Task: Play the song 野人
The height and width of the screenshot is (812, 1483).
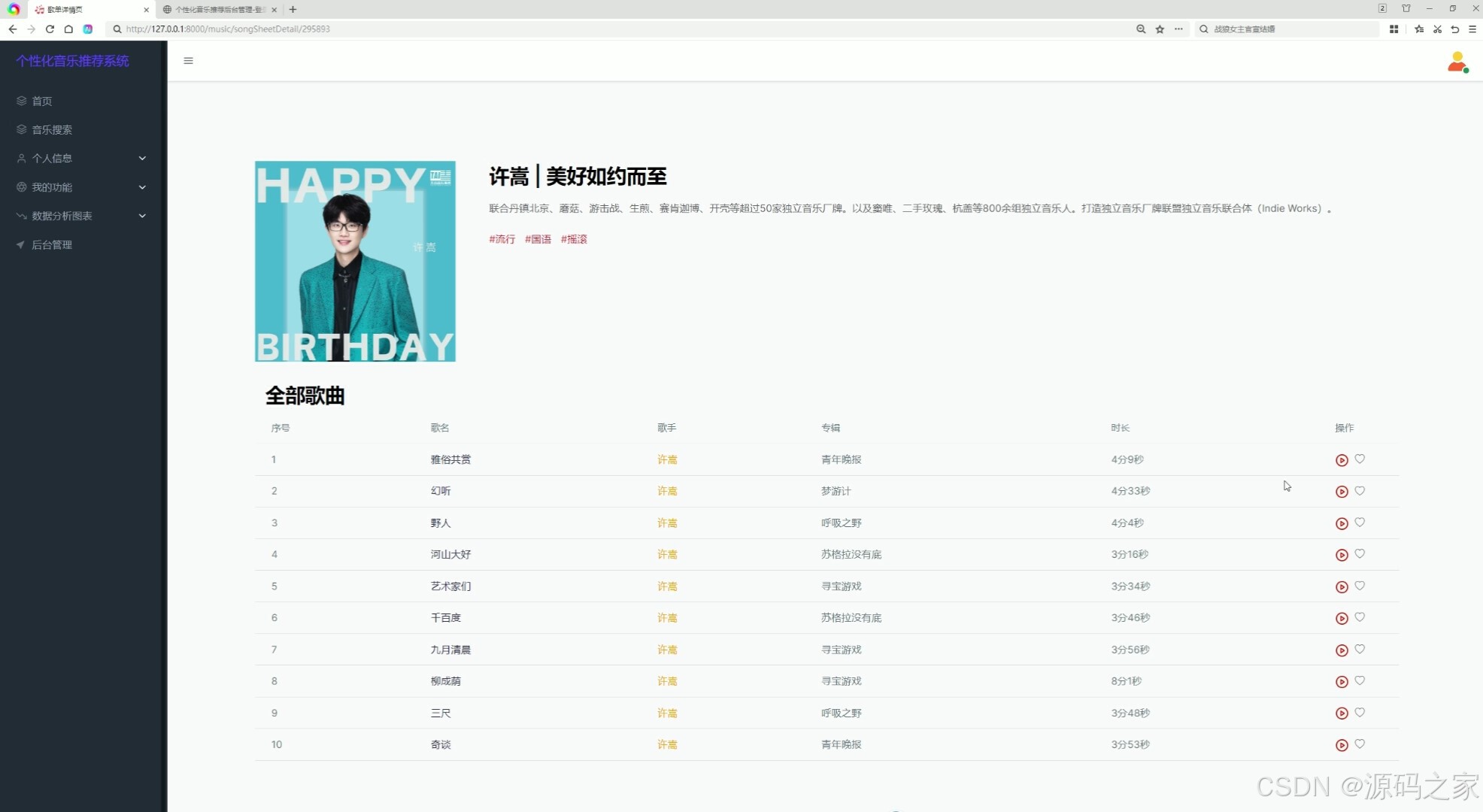Action: (1341, 523)
